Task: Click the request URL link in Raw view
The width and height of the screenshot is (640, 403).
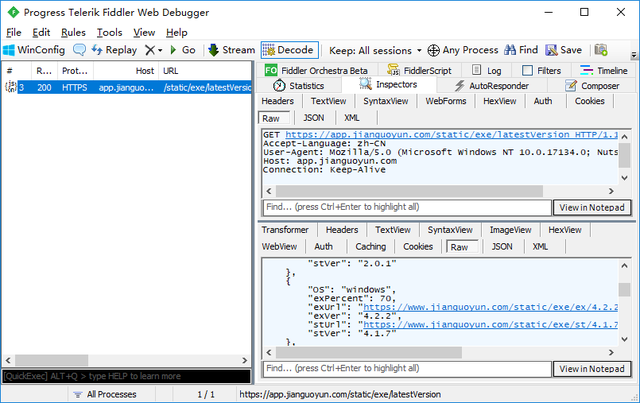Action: pyautogui.click(x=451, y=135)
